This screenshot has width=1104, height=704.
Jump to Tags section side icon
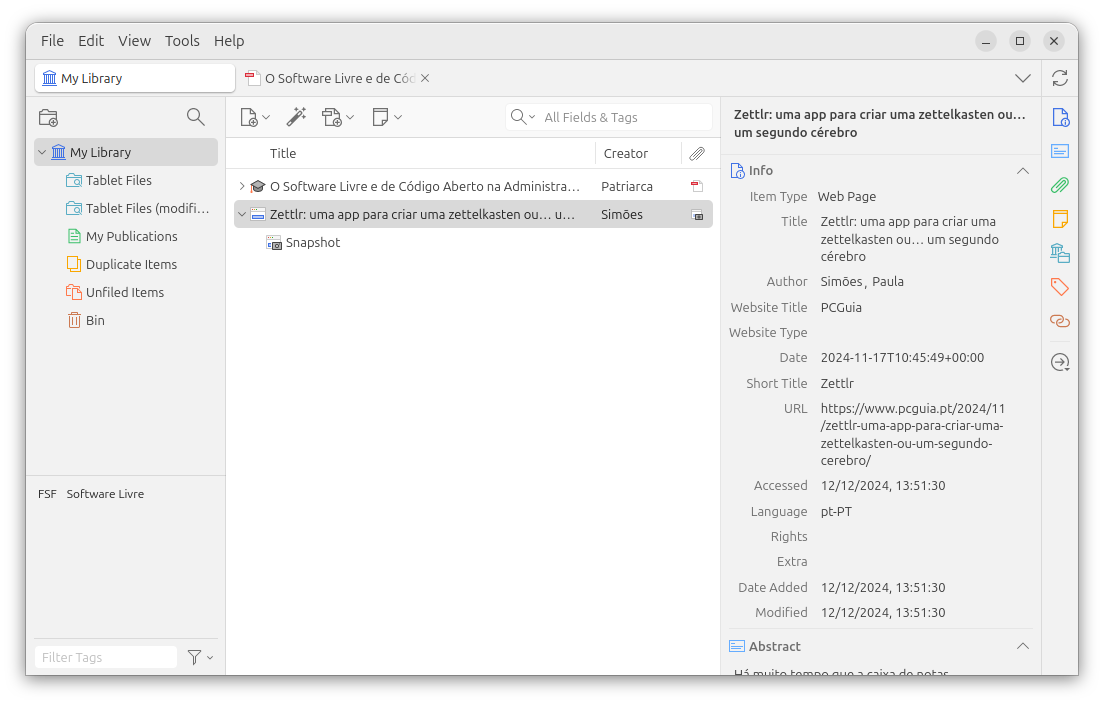1060,287
